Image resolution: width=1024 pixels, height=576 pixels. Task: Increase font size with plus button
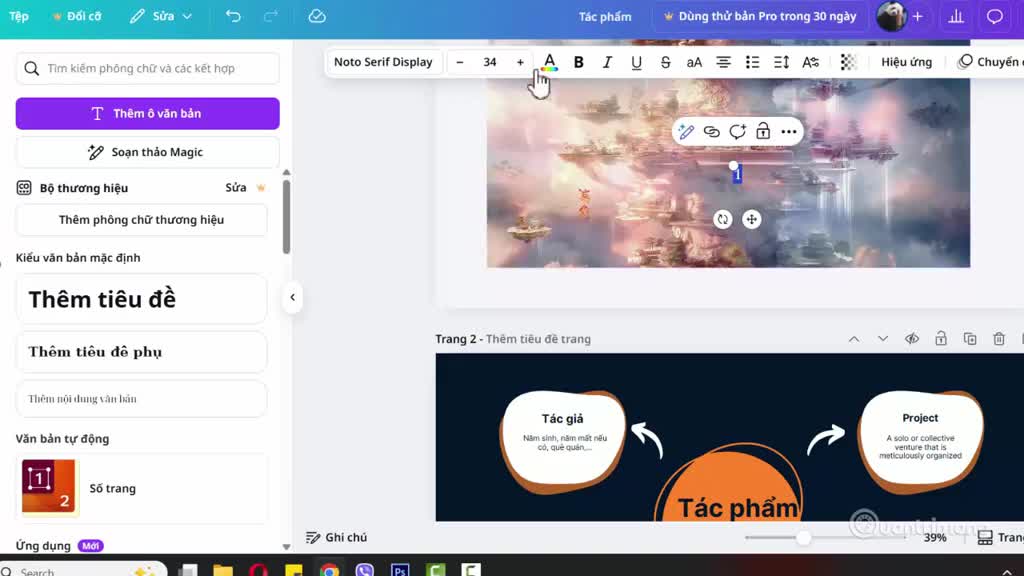(x=520, y=62)
